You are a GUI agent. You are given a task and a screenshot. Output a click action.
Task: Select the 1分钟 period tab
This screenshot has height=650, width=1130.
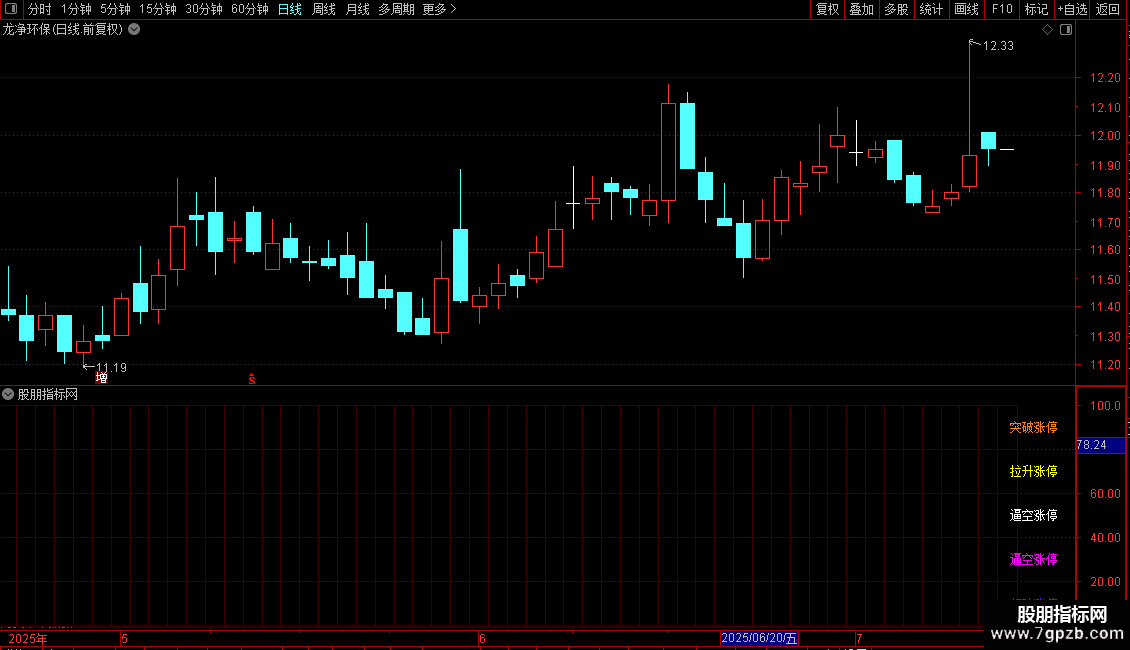pyautogui.click(x=76, y=9)
